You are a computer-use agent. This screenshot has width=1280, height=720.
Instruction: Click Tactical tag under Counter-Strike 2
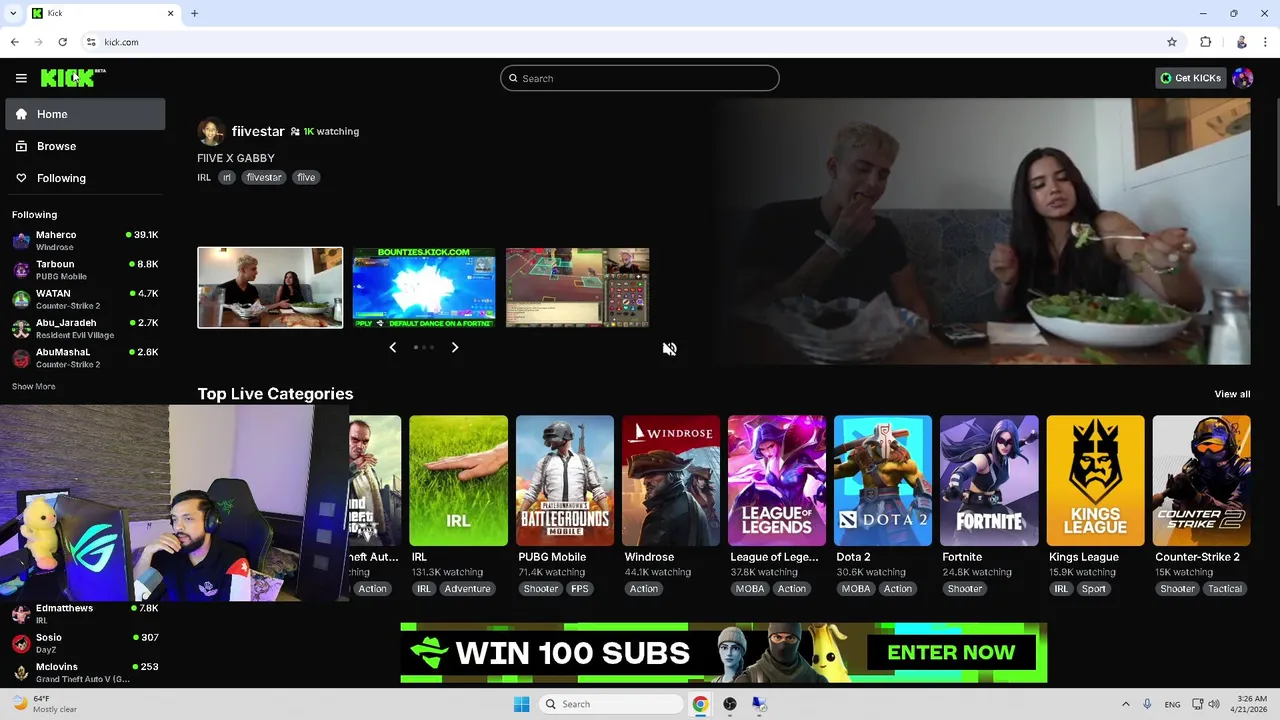tap(1224, 589)
